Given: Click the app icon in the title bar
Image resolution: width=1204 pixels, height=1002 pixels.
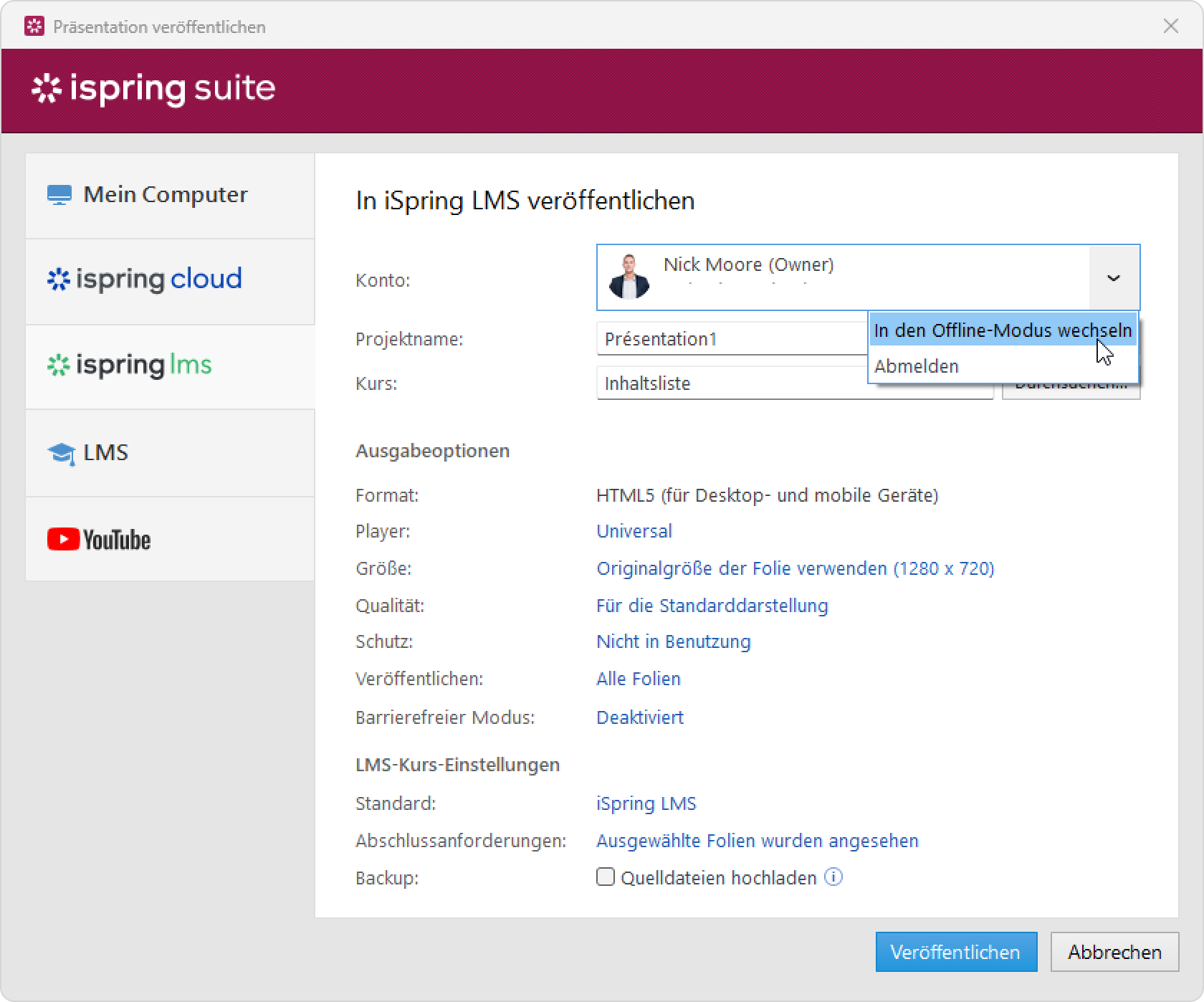Looking at the screenshot, I should click(x=34, y=27).
